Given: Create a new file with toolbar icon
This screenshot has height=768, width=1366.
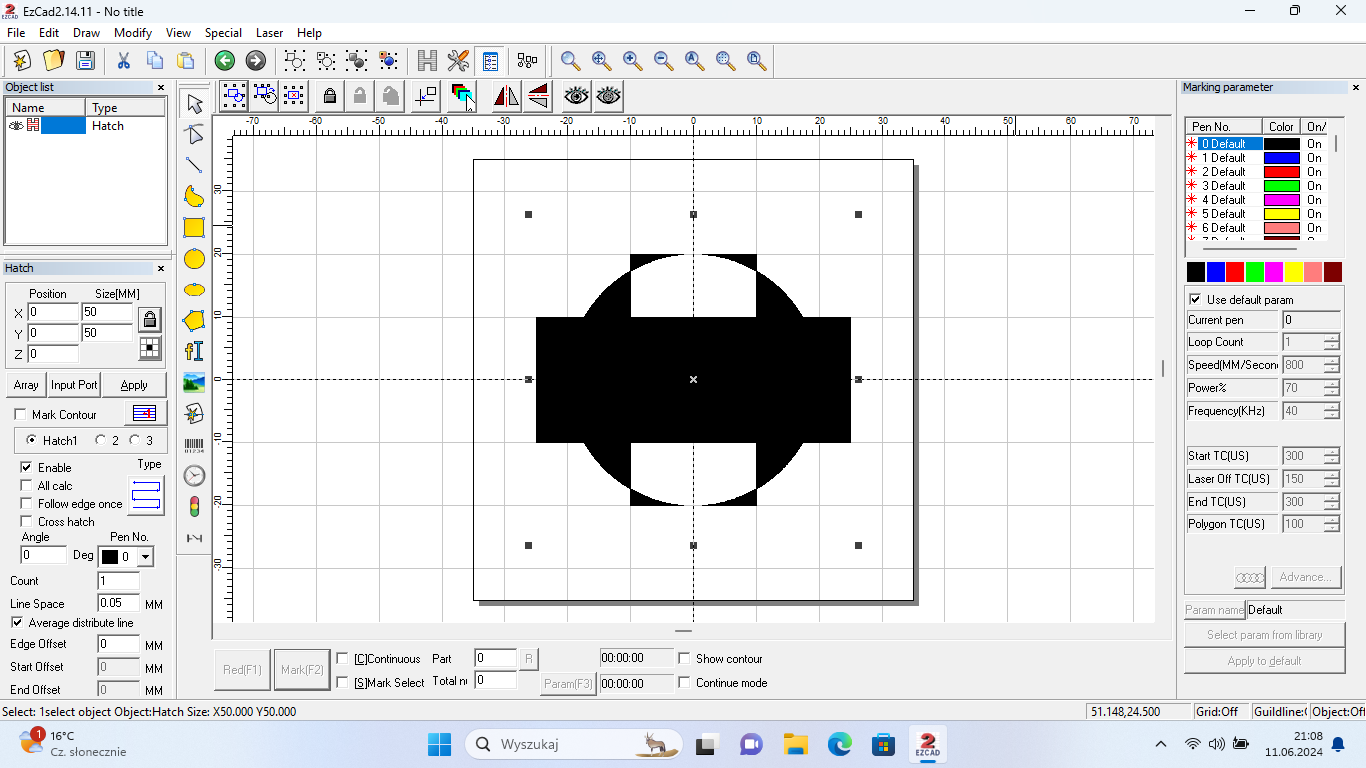Looking at the screenshot, I should tap(22, 60).
